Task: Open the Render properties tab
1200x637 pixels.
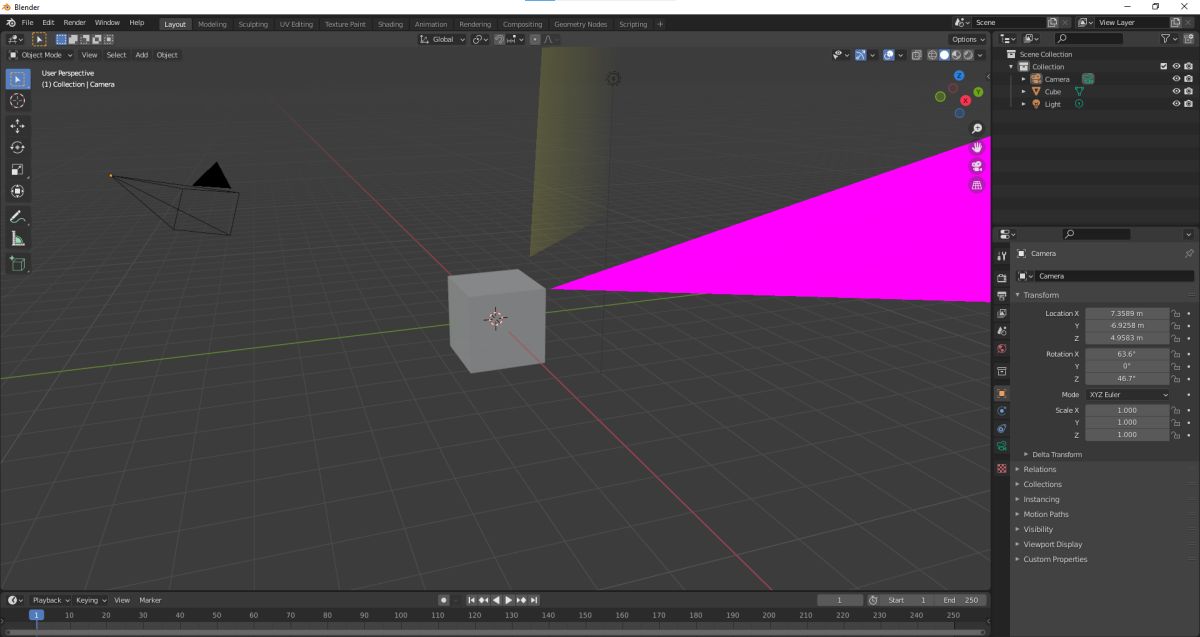Action: 1001,278
